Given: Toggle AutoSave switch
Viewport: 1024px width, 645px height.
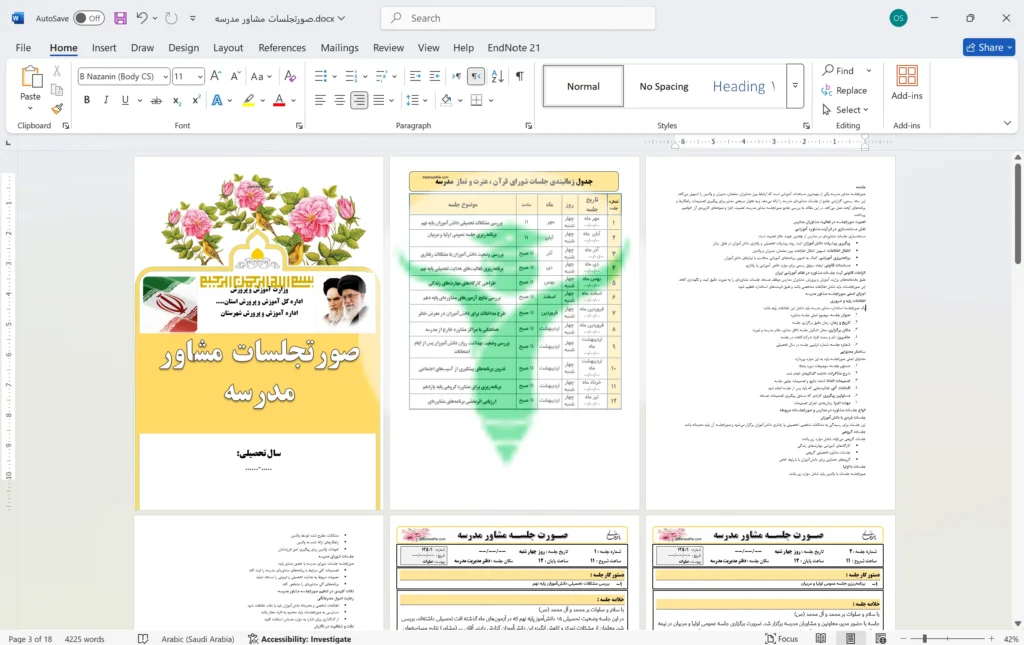Looking at the screenshot, I should click(x=89, y=18).
